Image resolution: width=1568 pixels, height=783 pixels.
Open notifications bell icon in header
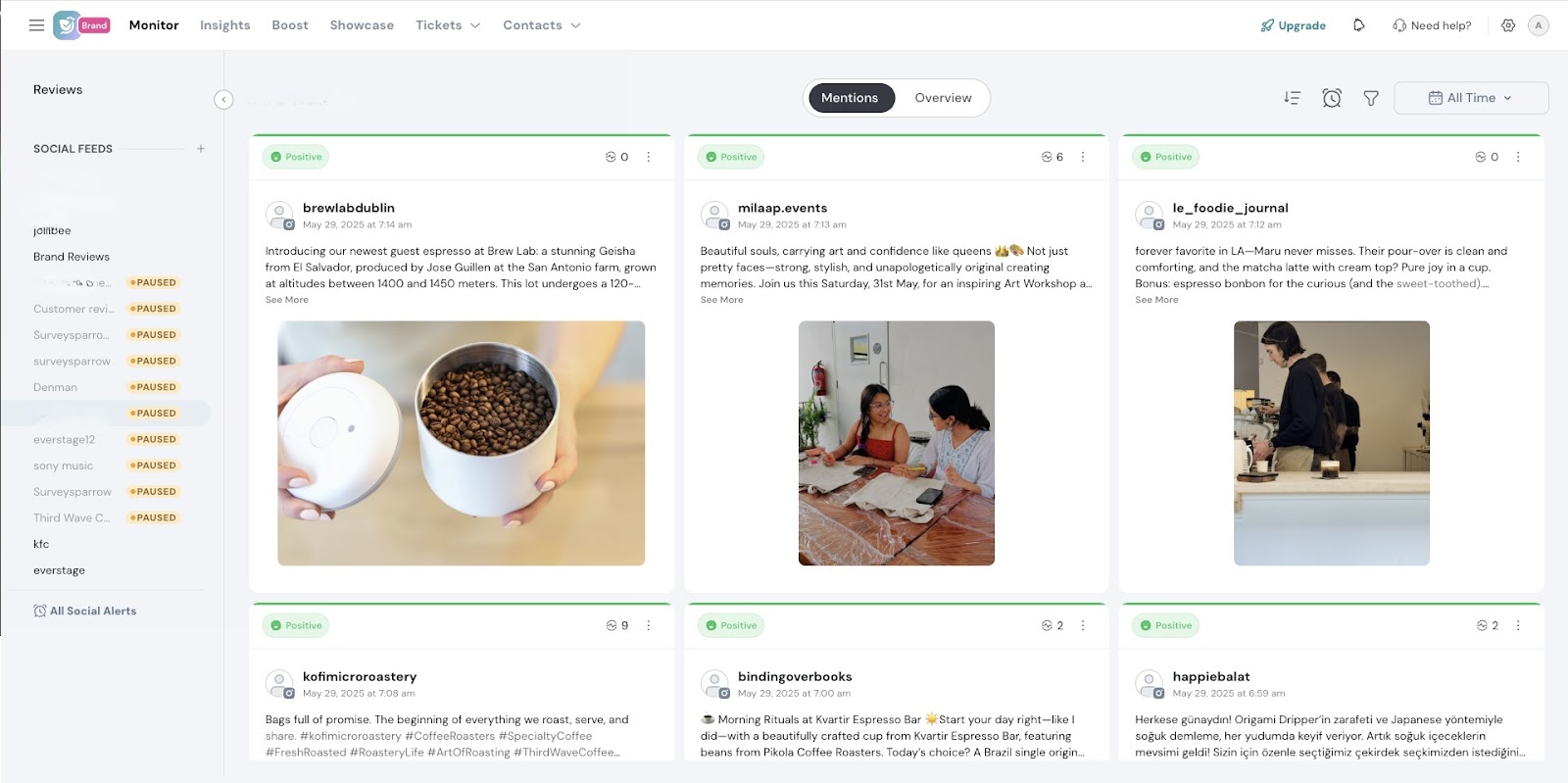click(x=1358, y=25)
